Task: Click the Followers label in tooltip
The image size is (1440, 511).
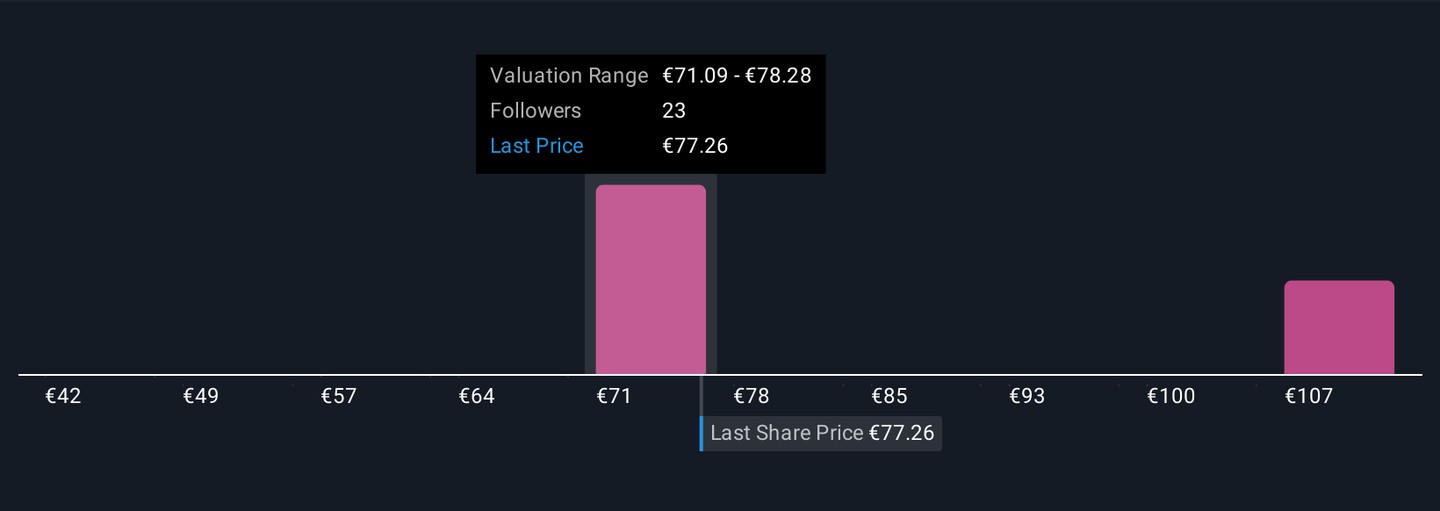Action: coord(535,111)
